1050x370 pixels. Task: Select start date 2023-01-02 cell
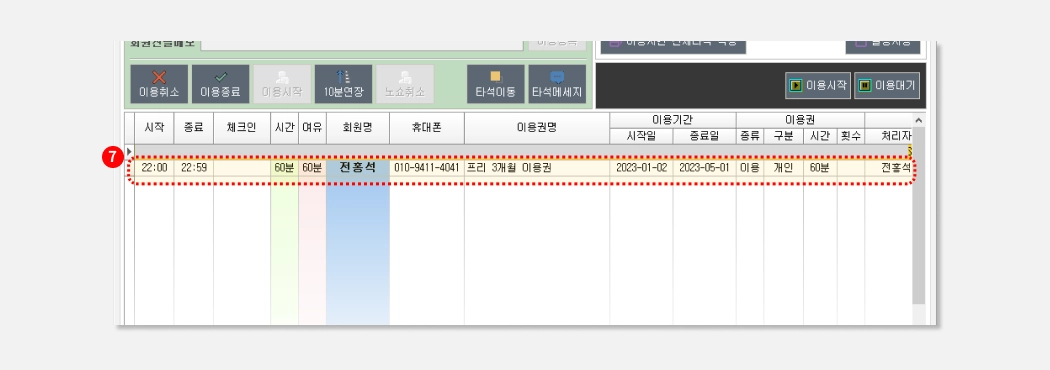(641, 167)
